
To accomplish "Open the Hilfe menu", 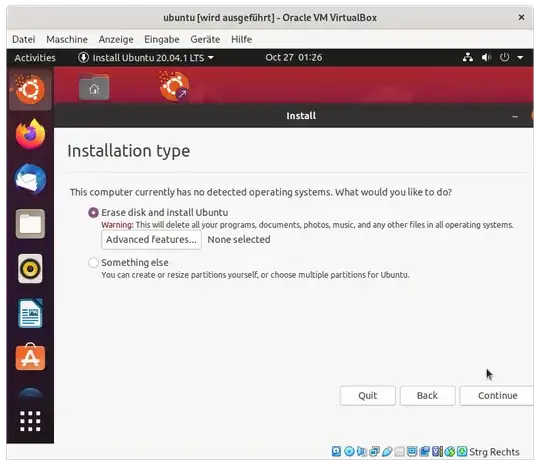I will (241, 39).
